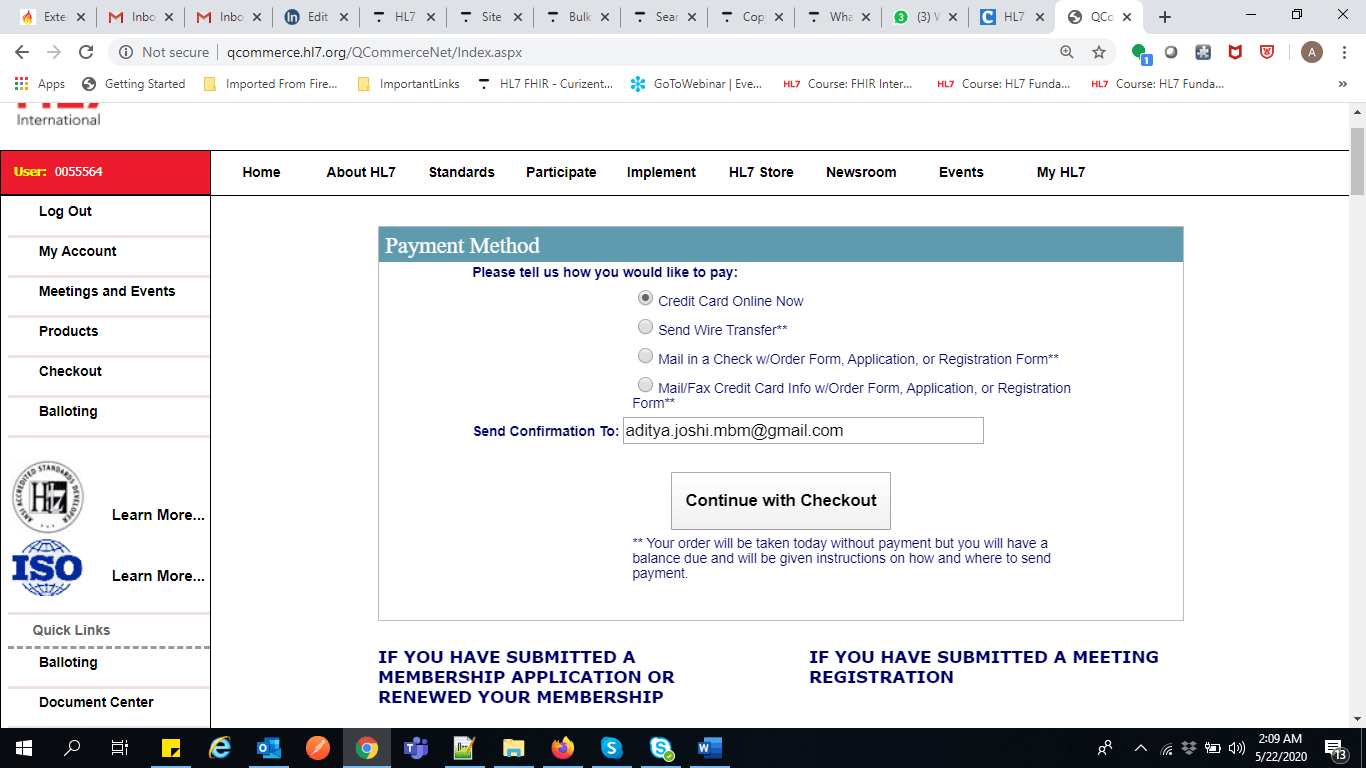
Task: Click Learn More next to ANSI logo
Action: pyautogui.click(x=158, y=515)
